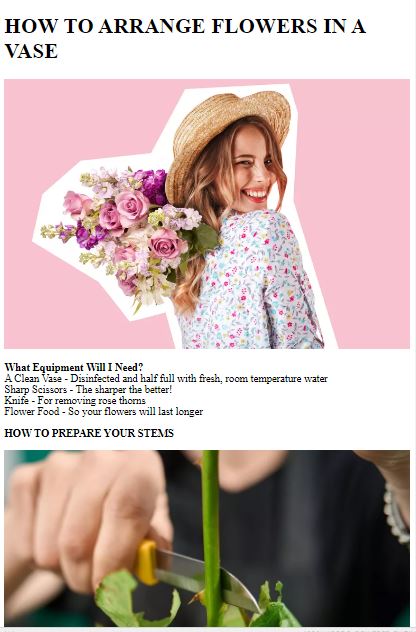Image resolution: width=416 pixels, height=632 pixels.
Task: Click the word 'VASE' in the title
Action: tap(31, 51)
